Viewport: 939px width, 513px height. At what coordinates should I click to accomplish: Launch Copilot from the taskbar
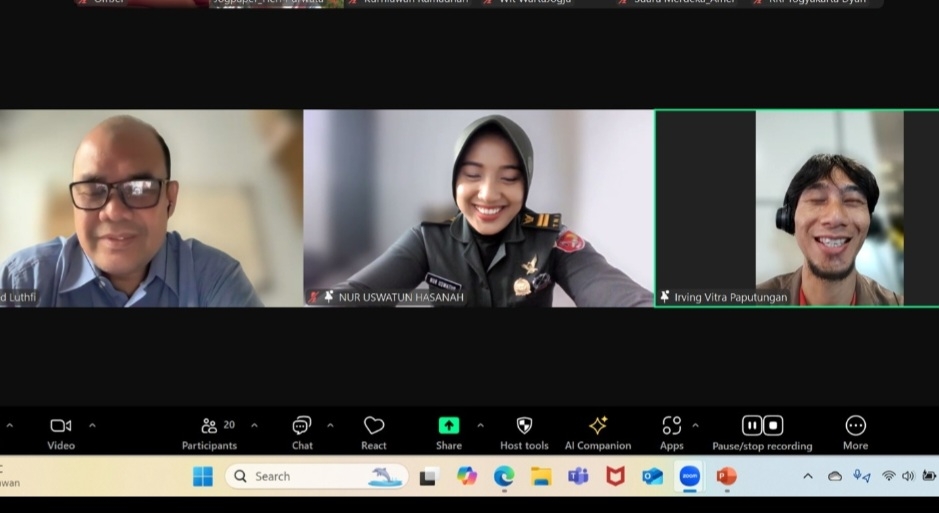coord(467,476)
